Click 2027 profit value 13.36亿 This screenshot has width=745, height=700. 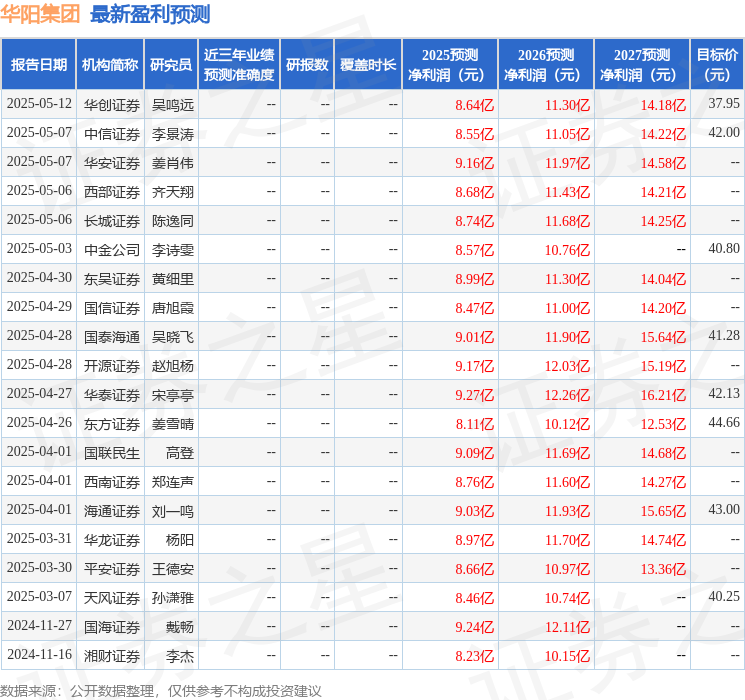click(663, 569)
